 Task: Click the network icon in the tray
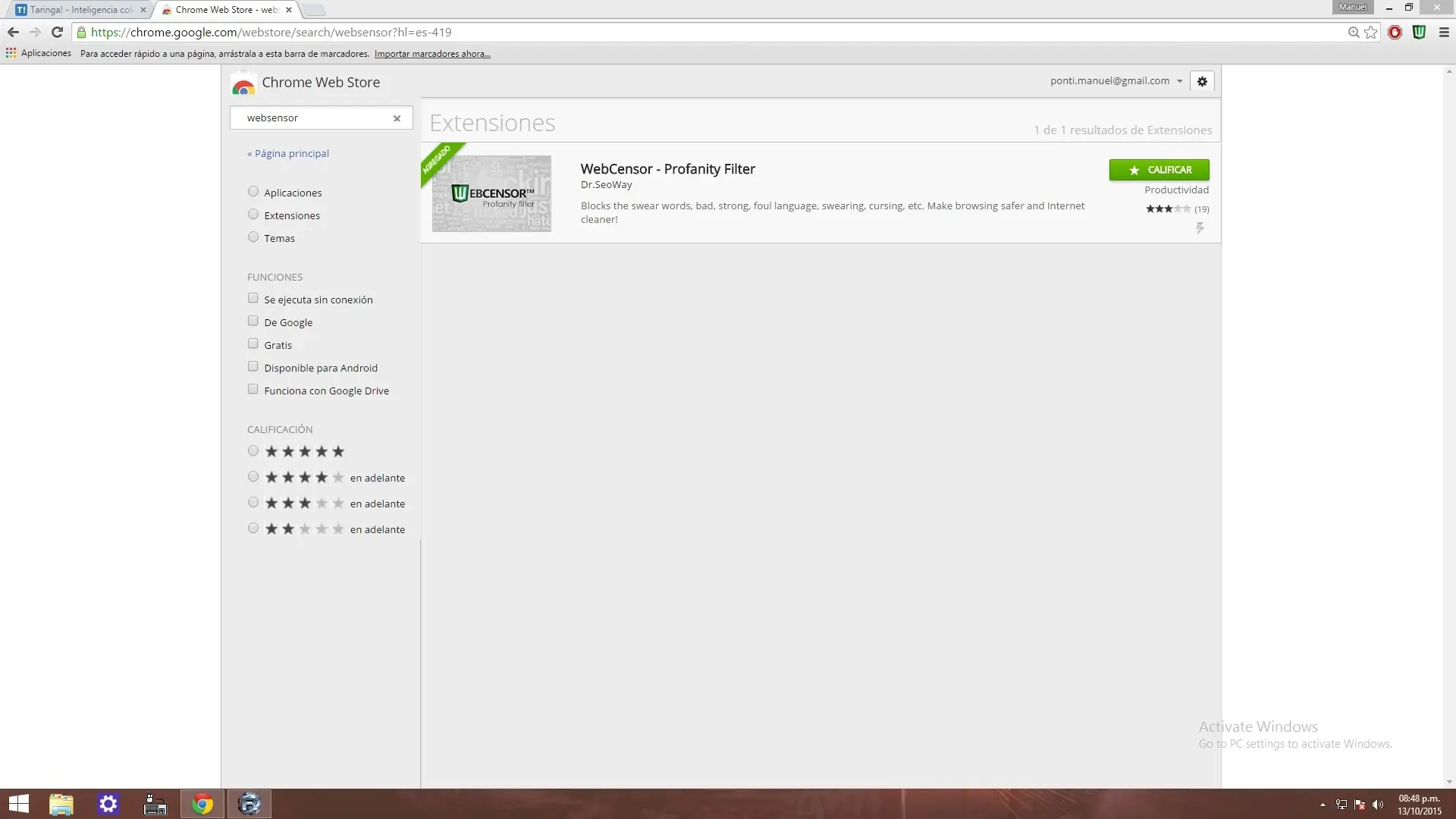coord(1341,805)
